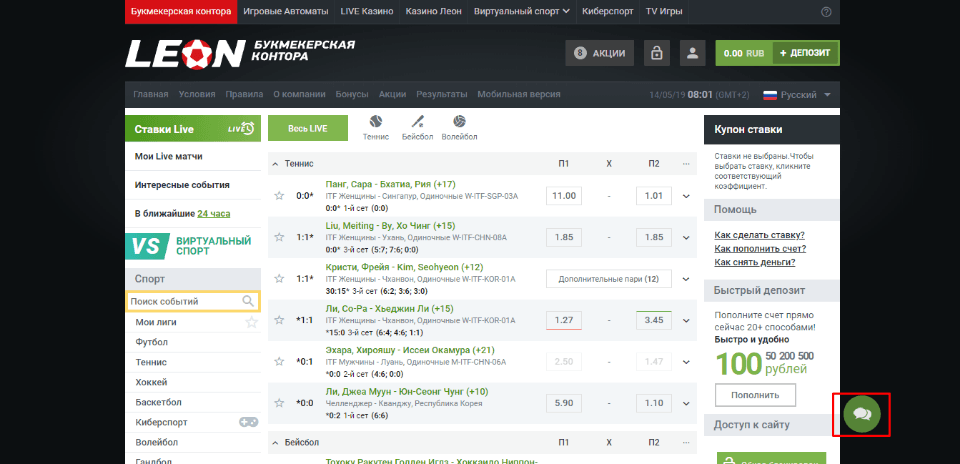
Task: Click the help question mark icon
Action: [826, 12]
